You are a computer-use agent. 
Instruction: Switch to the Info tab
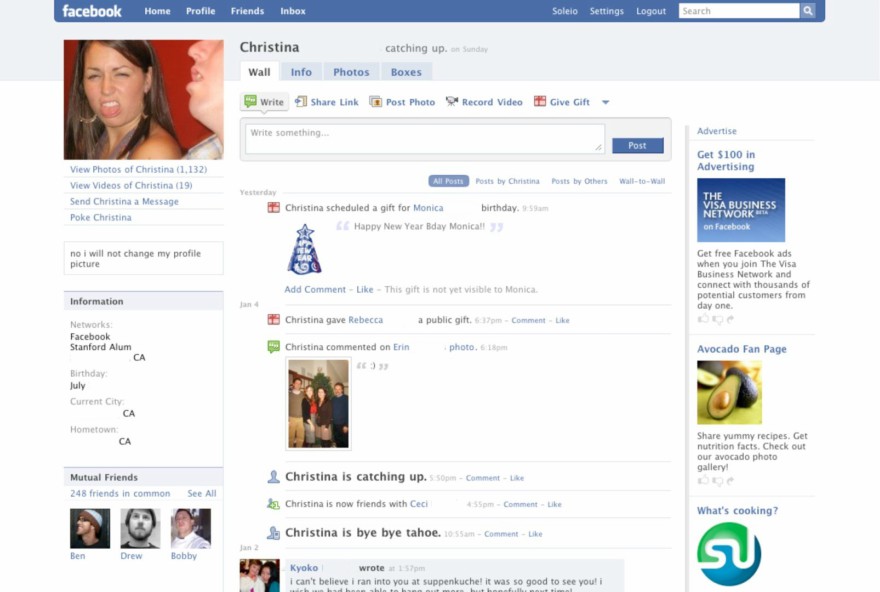tap(301, 72)
